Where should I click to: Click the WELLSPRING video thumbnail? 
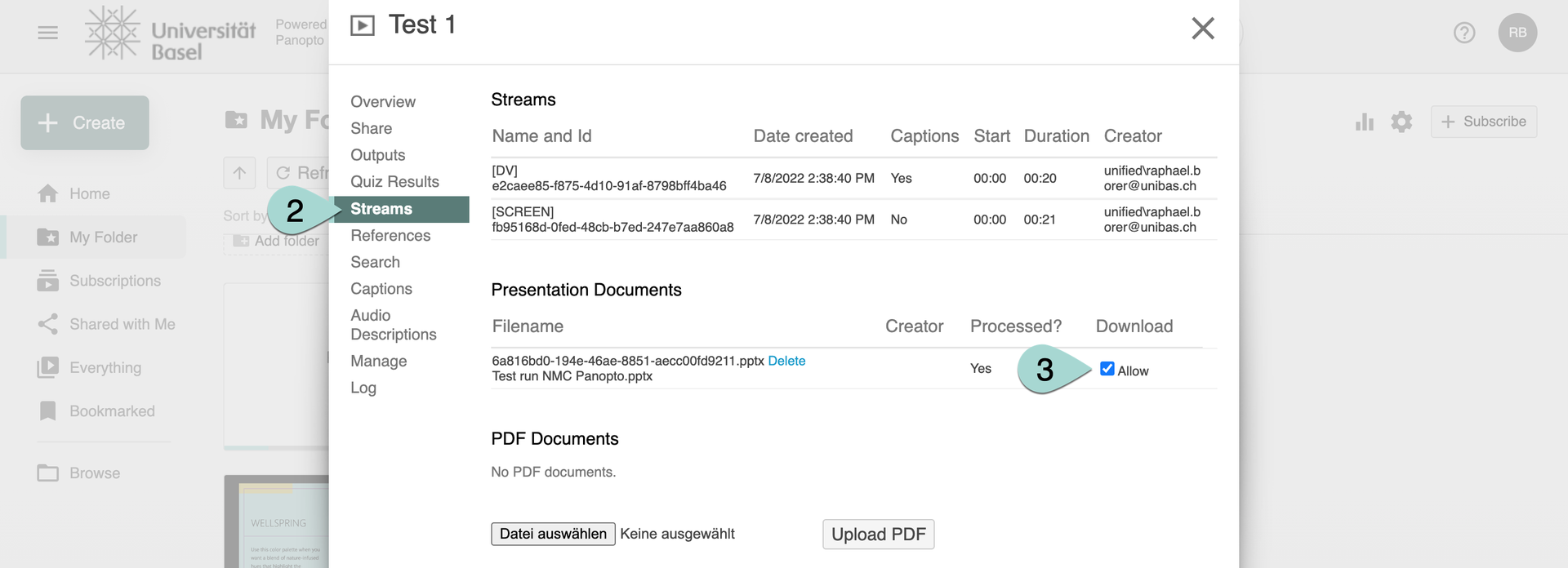[278, 522]
